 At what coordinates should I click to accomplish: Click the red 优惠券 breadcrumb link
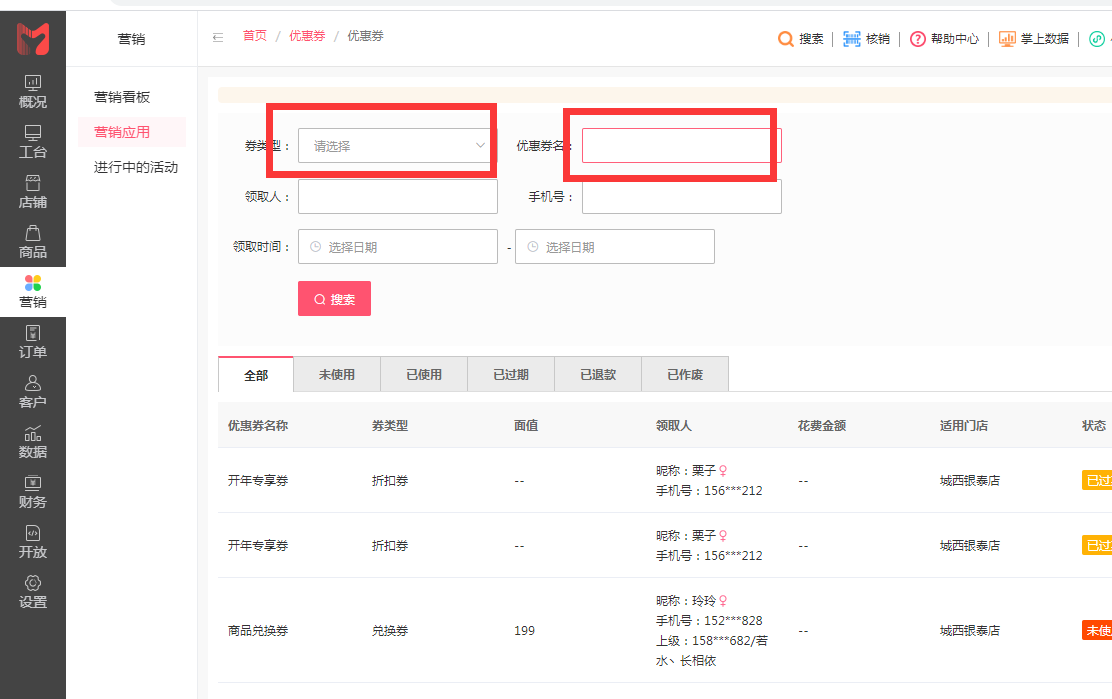click(307, 35)
